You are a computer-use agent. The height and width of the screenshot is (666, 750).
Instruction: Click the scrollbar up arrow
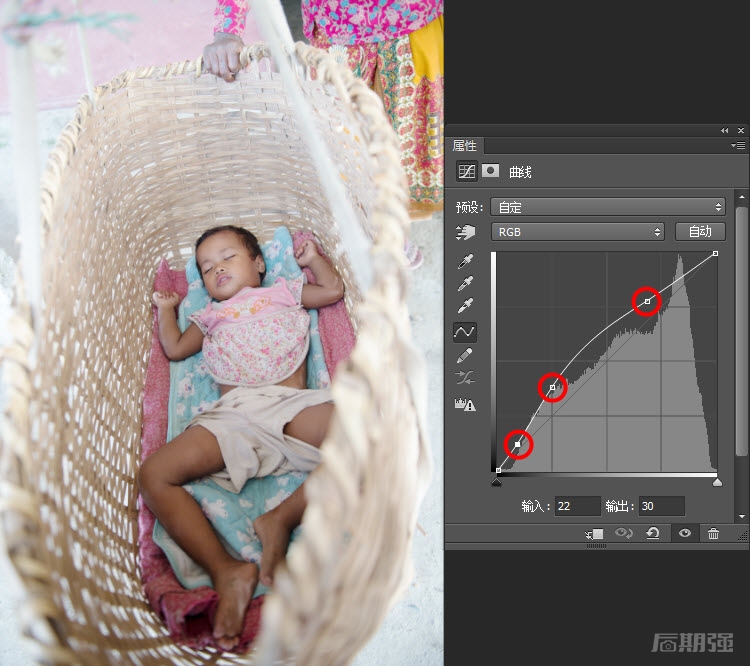pos(742,197)
